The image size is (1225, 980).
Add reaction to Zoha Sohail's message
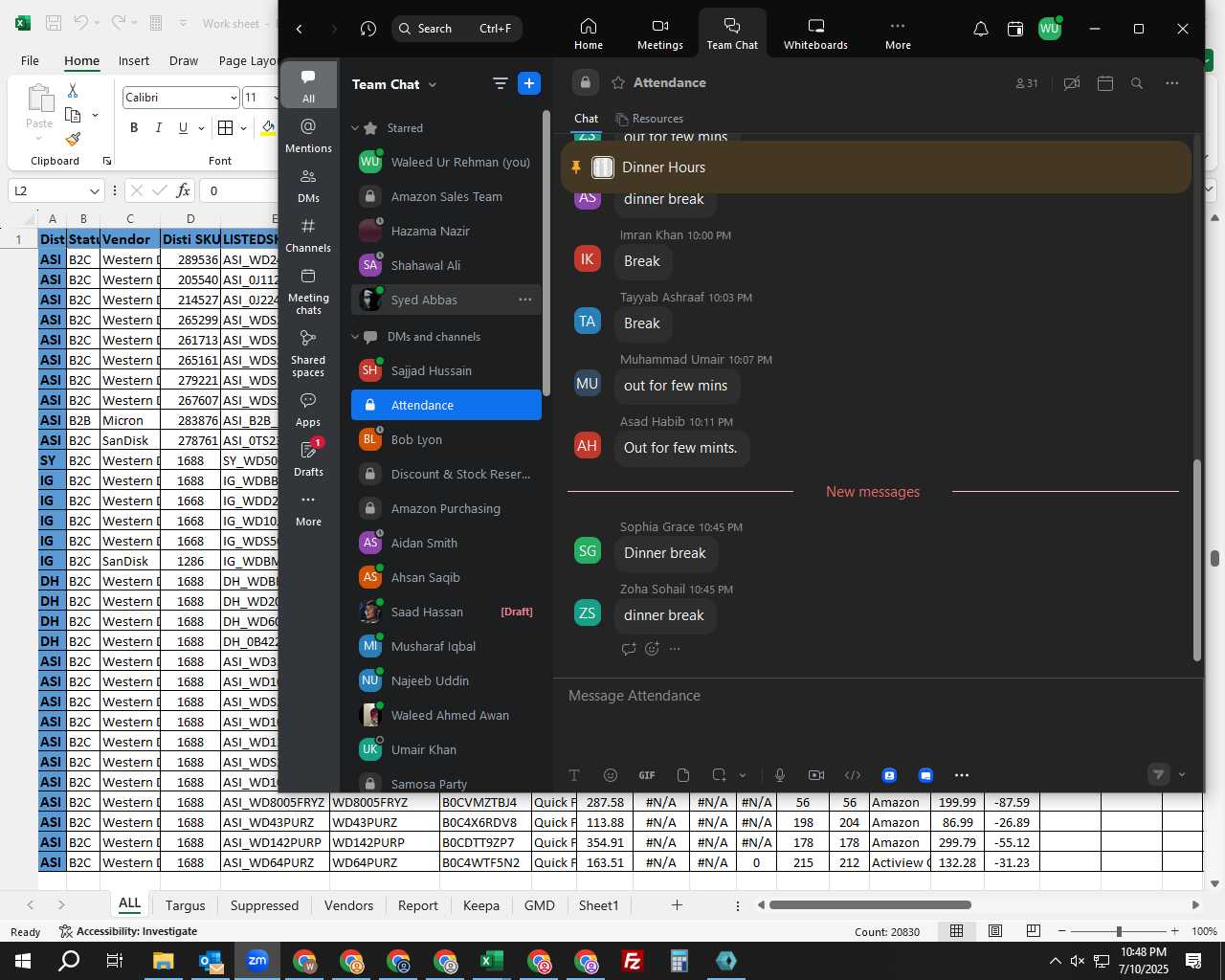(x=652, y=648)
